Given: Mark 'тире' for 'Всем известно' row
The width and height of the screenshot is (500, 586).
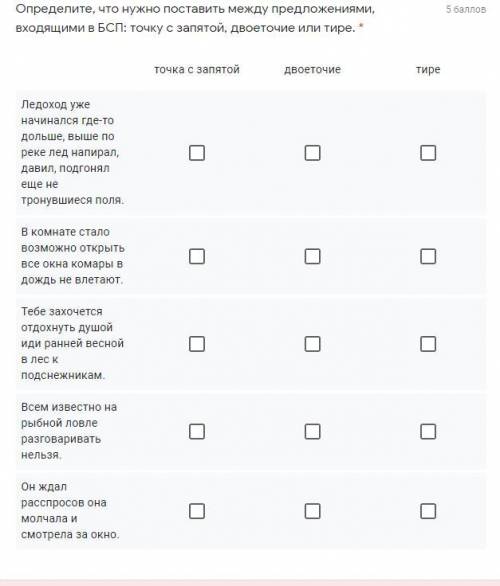Looking at the screenshot, I should [x=428, y=431].
